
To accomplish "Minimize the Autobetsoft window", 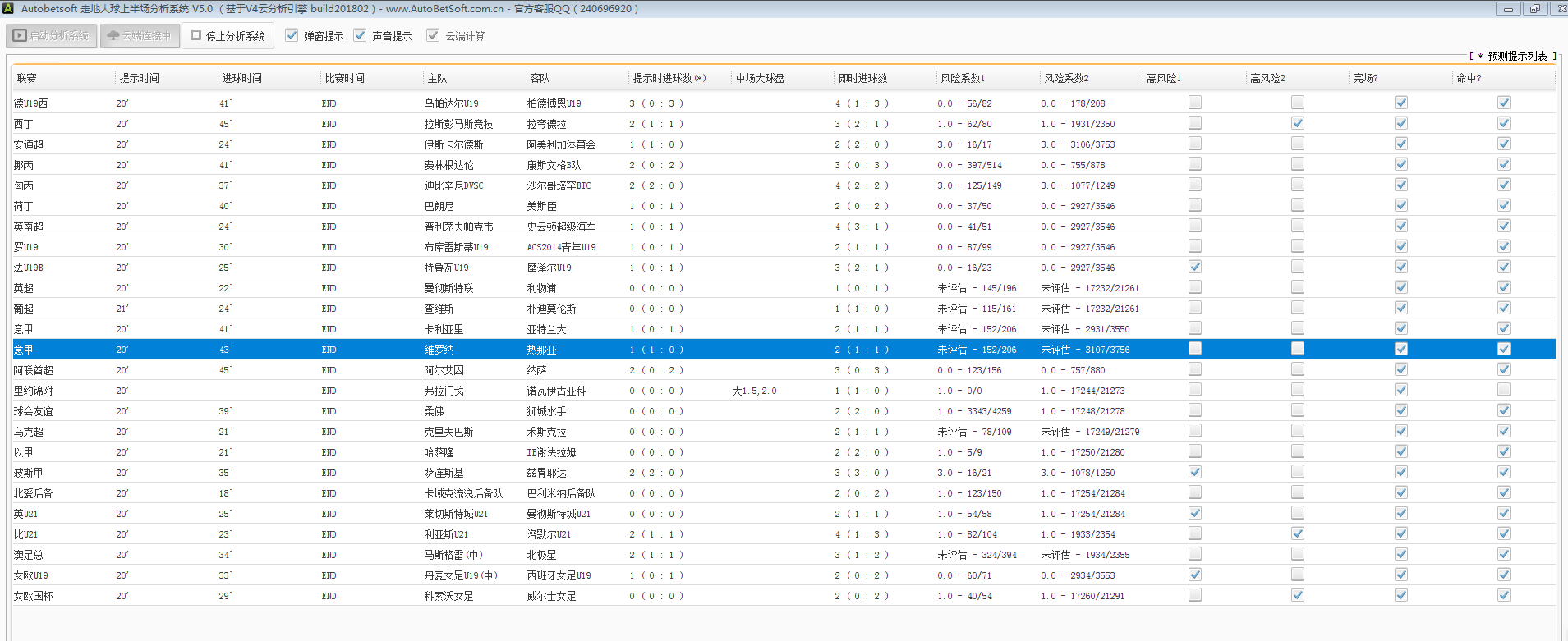I will coord(1508,9).
